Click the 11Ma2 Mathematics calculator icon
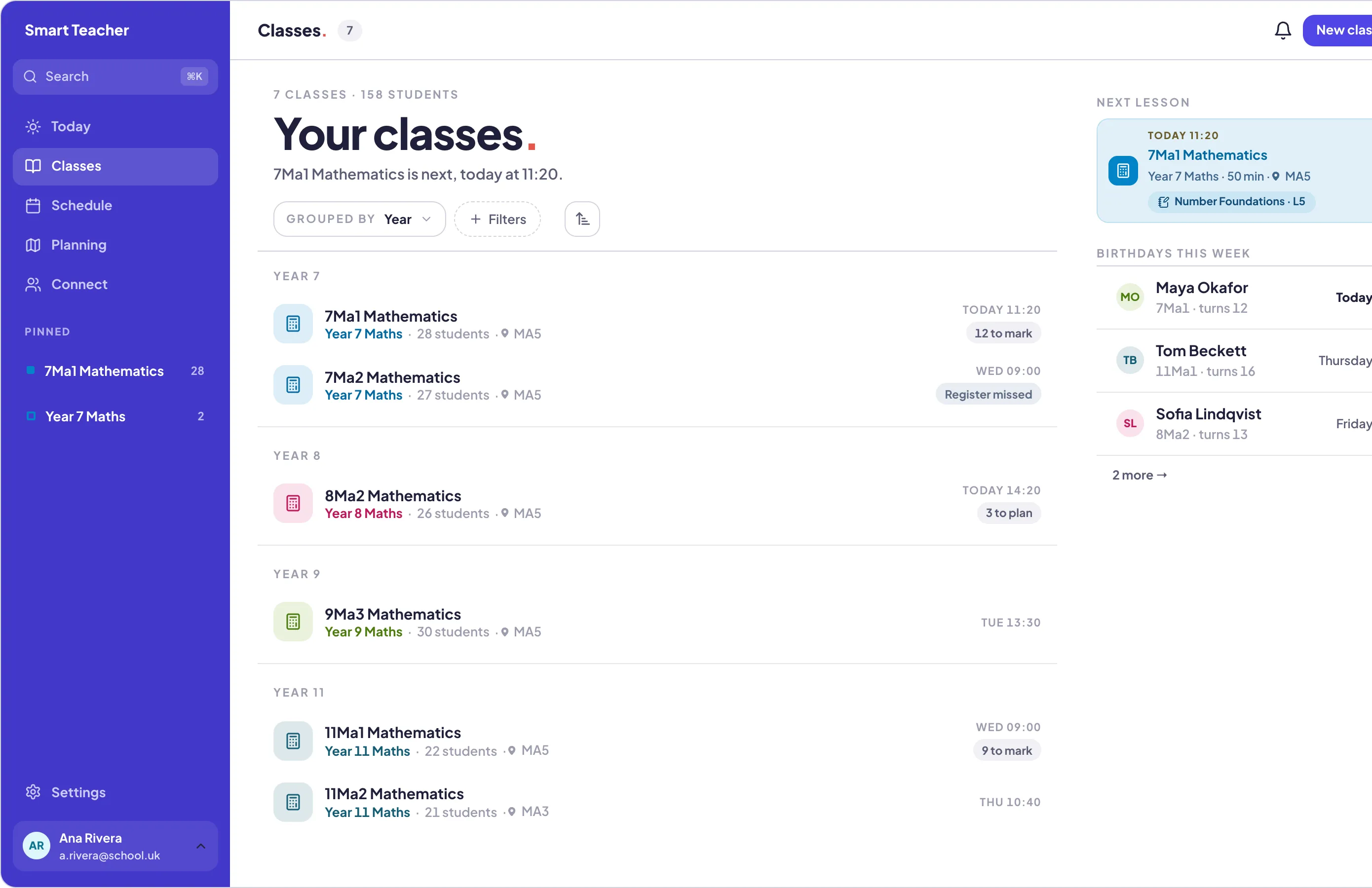 (293, 802)
